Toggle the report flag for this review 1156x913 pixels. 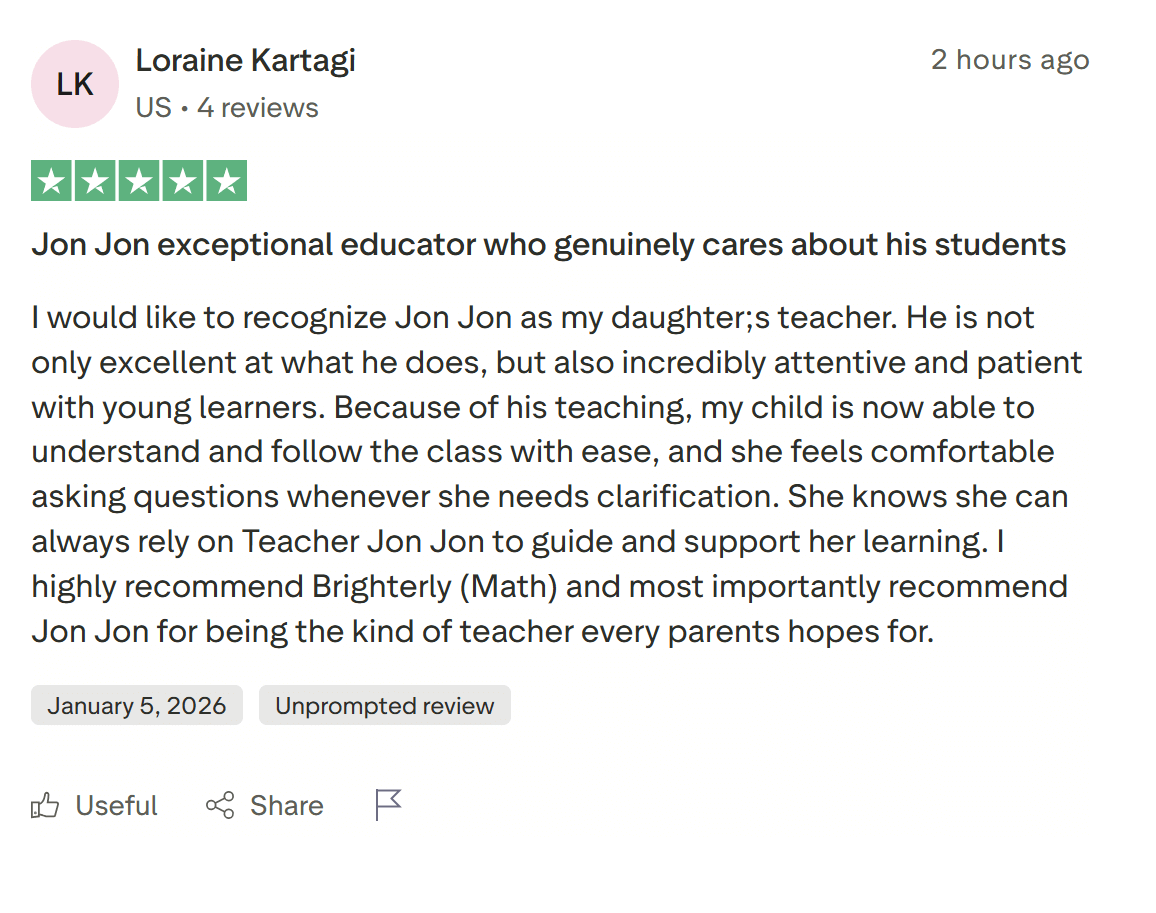pos(387,805)
